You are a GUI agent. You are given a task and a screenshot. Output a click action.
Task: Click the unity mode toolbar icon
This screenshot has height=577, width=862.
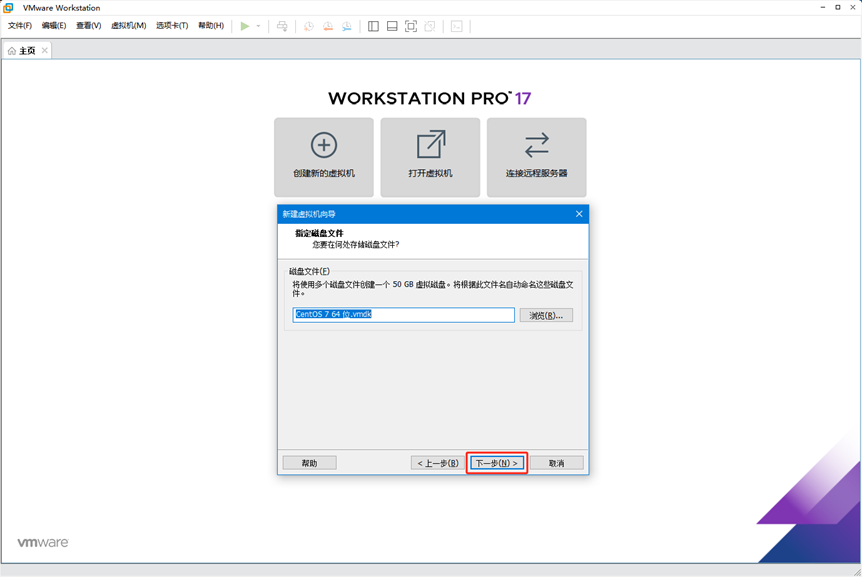tap(430, 26)
